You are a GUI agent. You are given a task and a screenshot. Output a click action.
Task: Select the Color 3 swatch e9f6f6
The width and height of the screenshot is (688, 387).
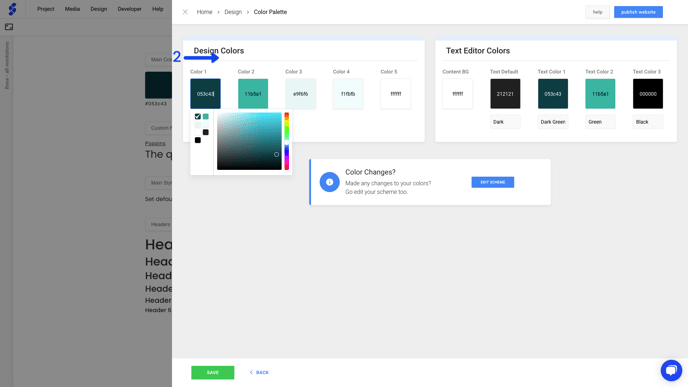[x=301, y=93]
